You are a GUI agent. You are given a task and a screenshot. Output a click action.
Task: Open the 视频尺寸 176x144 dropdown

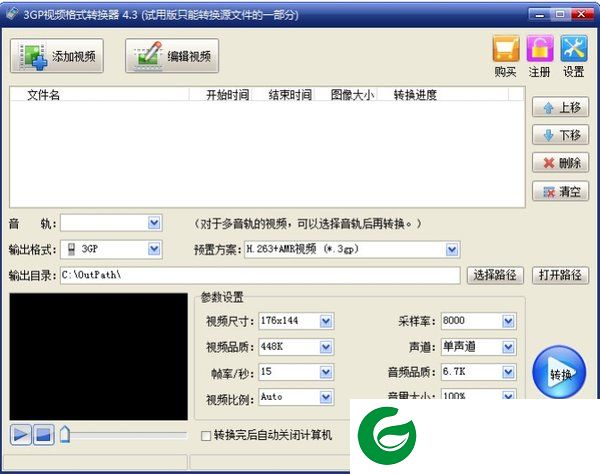click(x=326, y=321)
